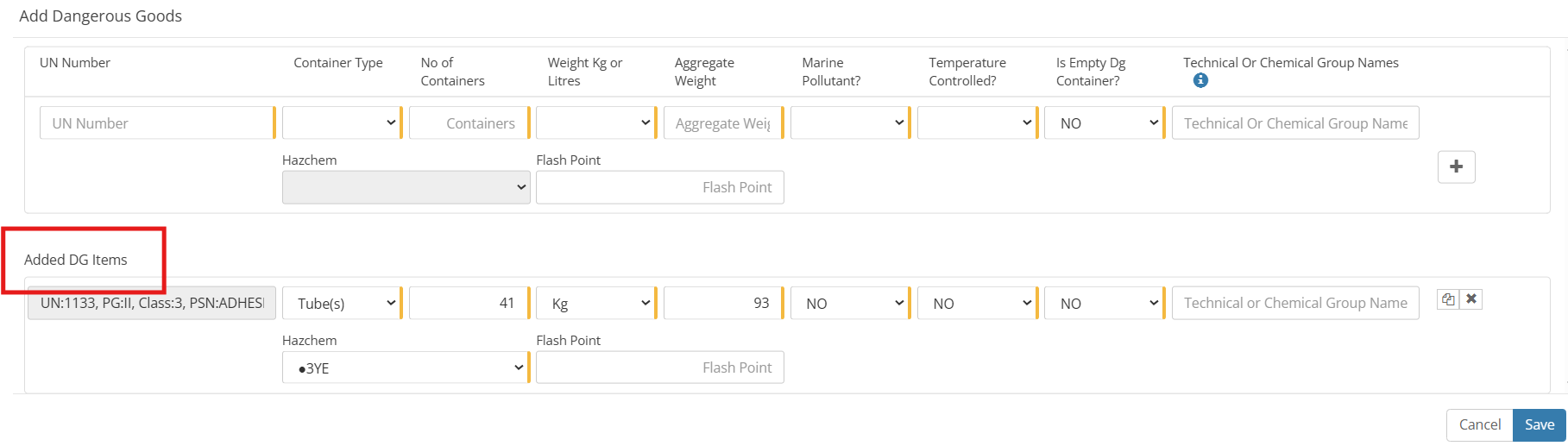Expand the empty Marine Pollutant dropdown
Image resolution: width=1568 pixels, height=446 pixels.
pyautogui.click(x=849, y=123)
